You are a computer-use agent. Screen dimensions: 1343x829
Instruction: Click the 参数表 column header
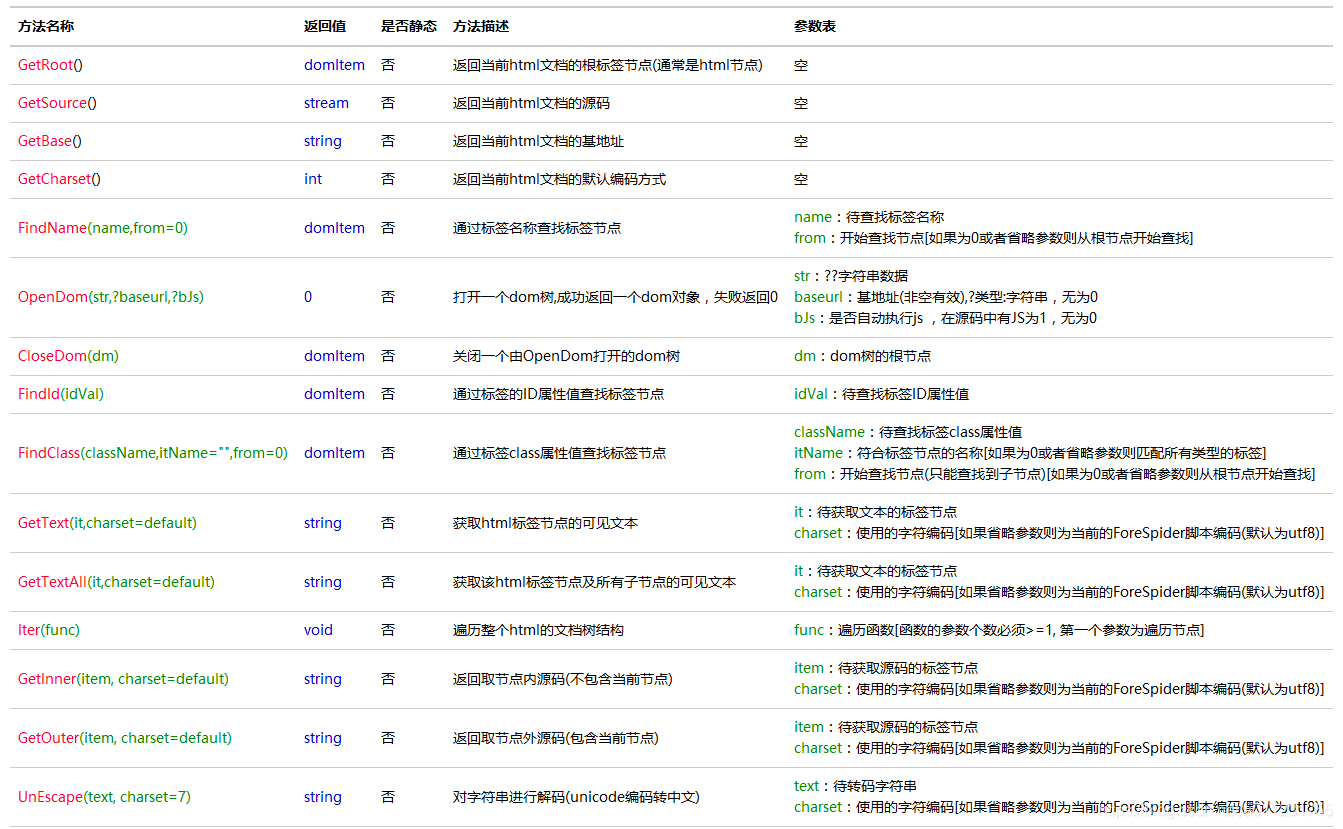[x=815, y=26]
